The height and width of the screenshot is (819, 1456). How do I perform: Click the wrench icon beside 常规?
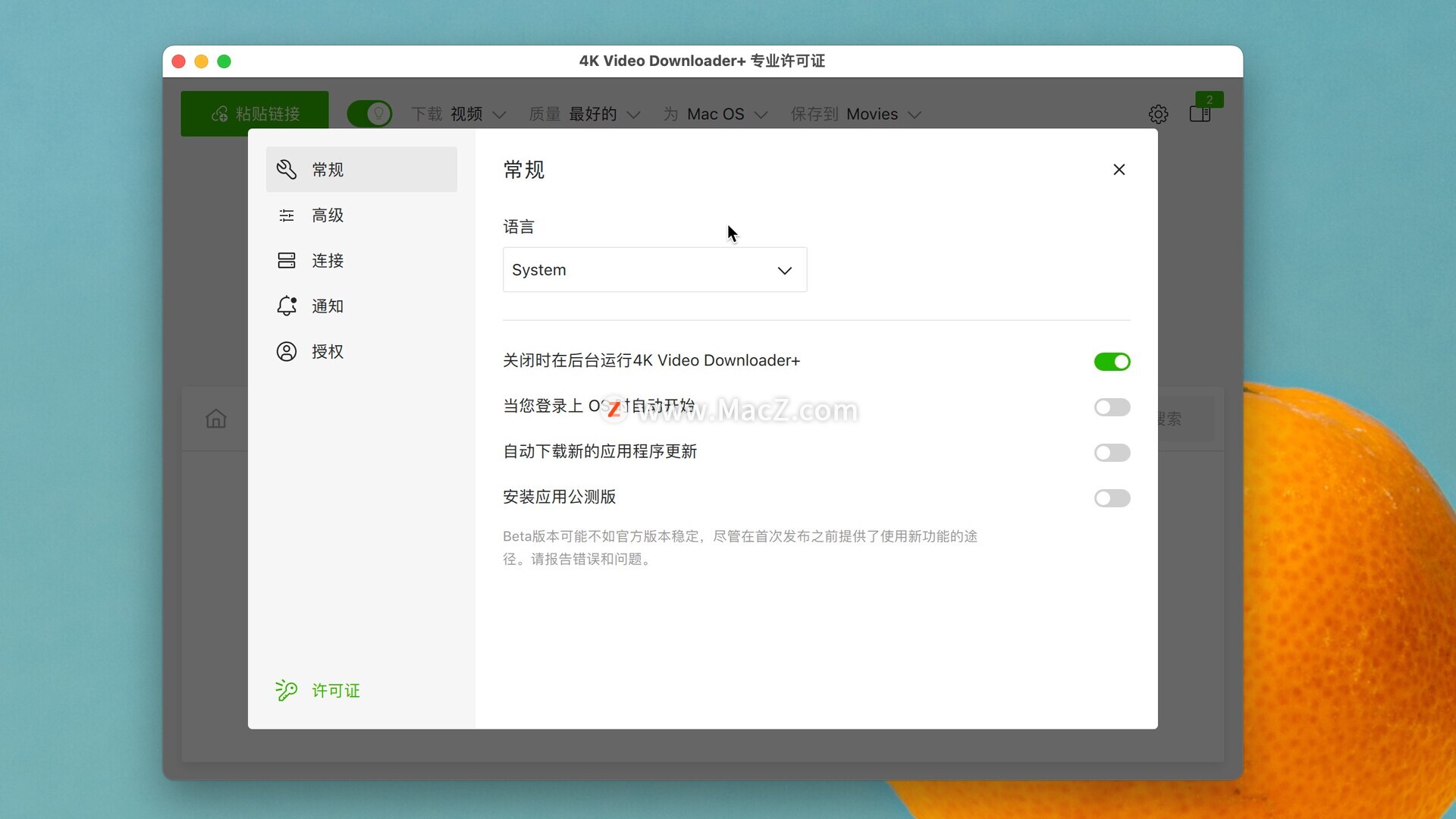click(x=286, y=169)
